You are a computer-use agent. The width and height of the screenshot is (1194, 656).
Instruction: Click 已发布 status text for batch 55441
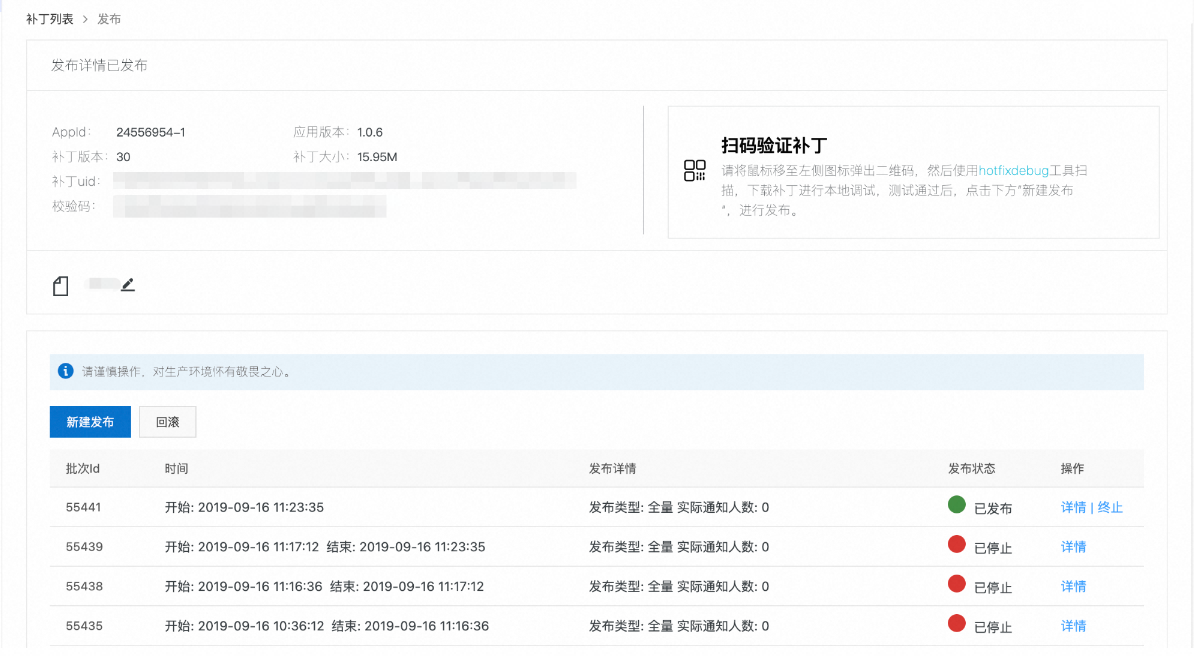click(993, 509)
